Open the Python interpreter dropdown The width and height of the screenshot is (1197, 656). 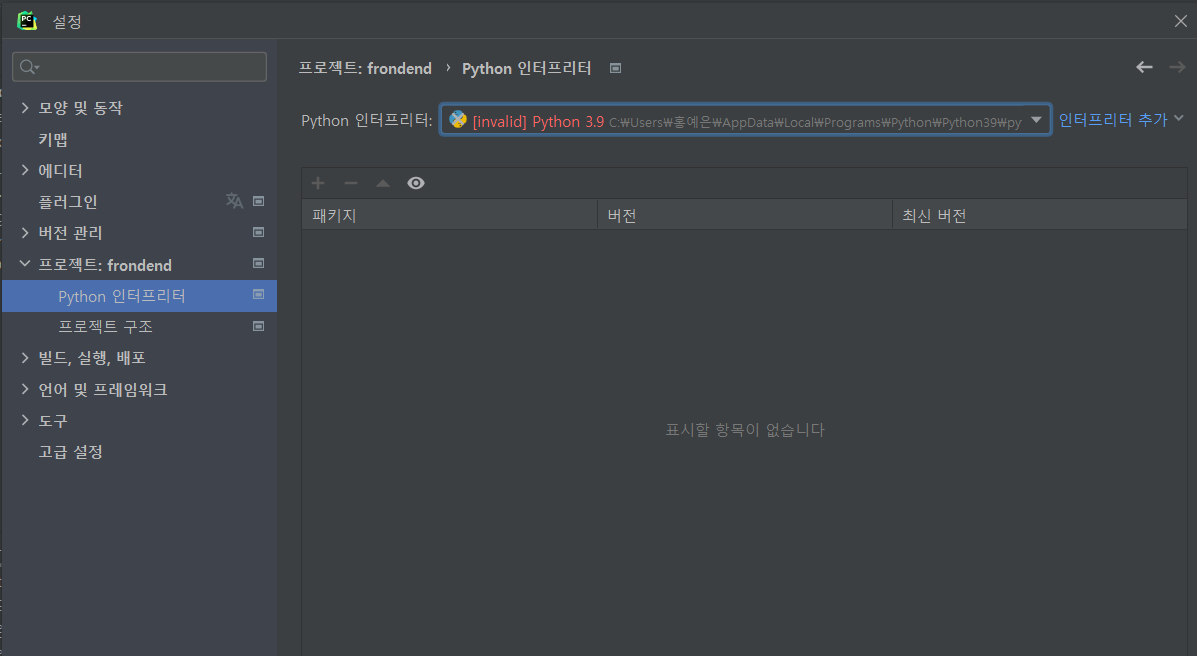[745, 120]
